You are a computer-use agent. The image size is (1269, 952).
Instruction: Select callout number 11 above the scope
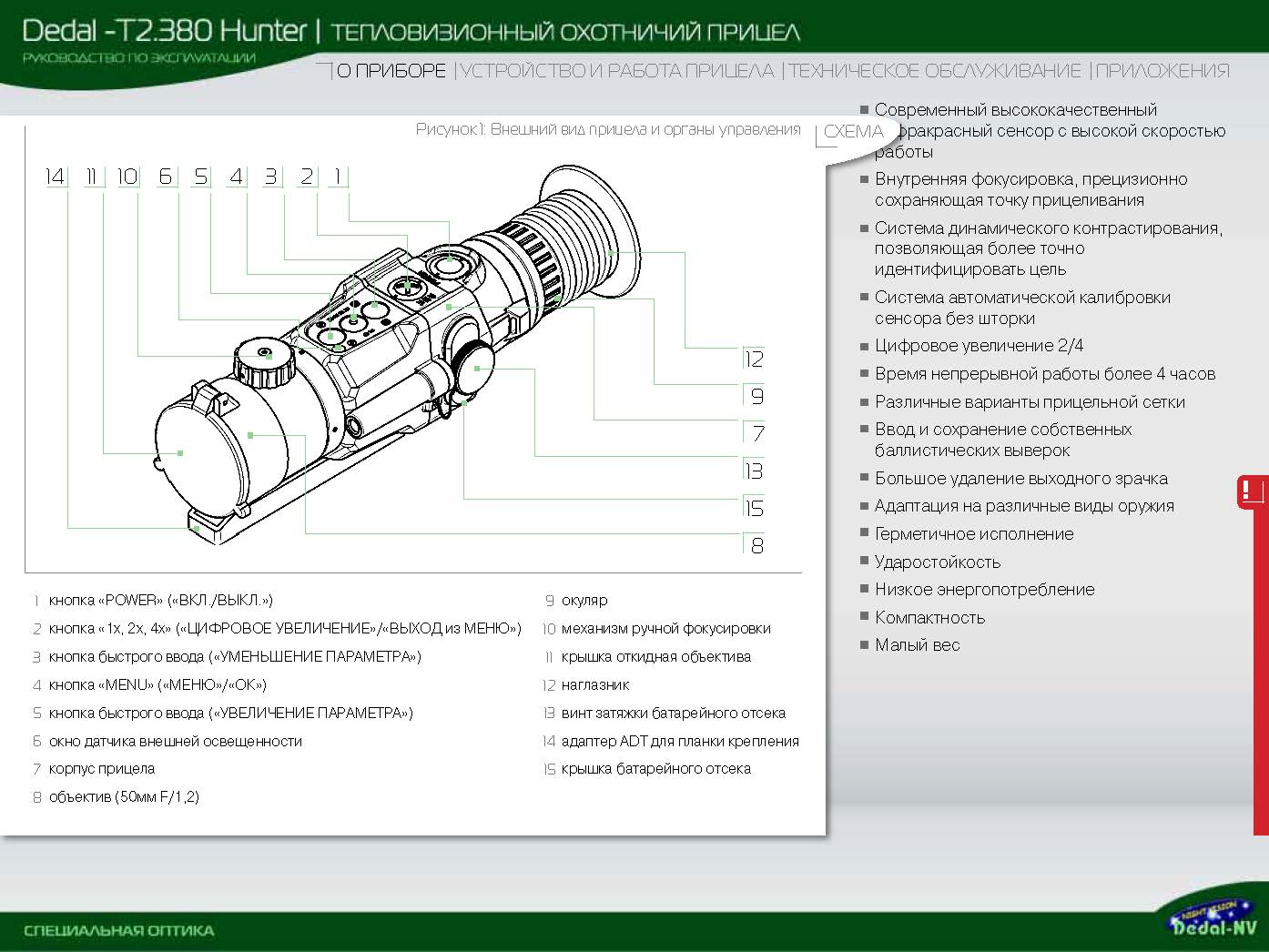pyautogui.click(x=91, y=177)
